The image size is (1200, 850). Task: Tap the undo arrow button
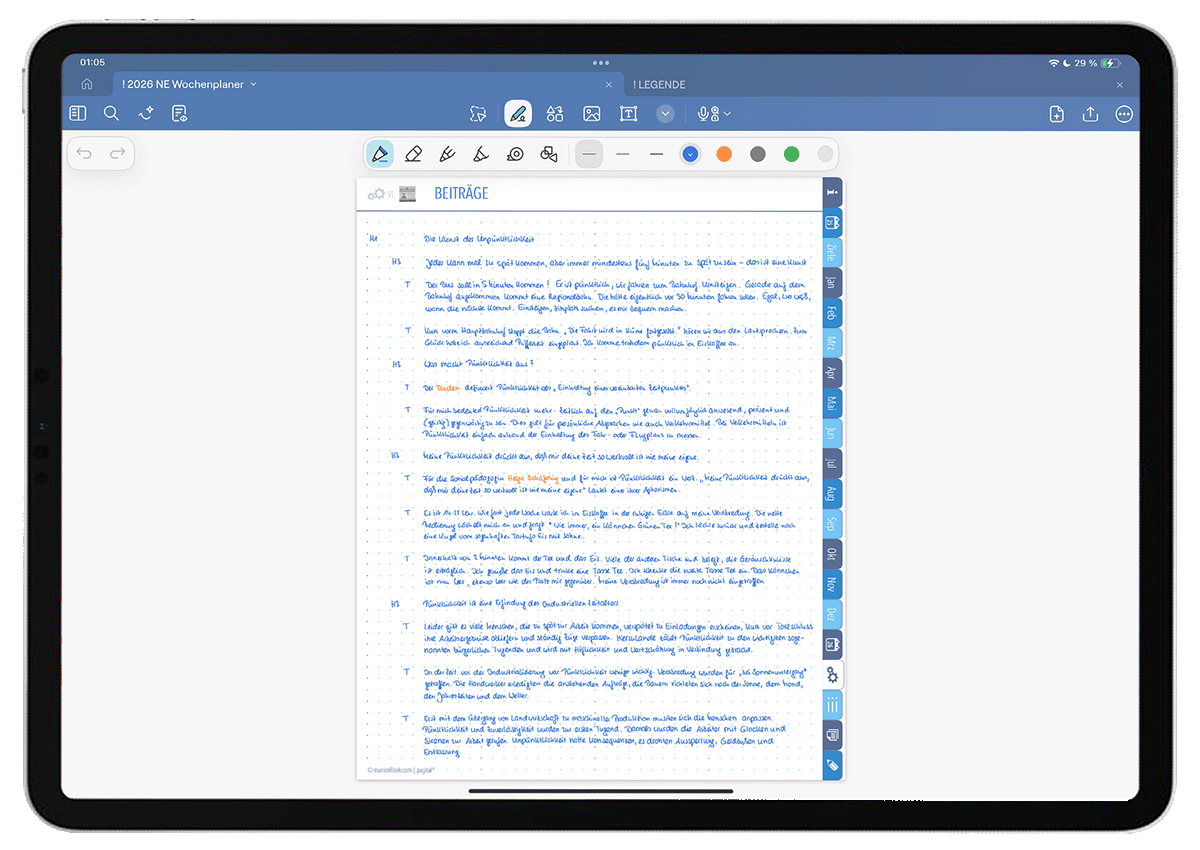[84, 153]
